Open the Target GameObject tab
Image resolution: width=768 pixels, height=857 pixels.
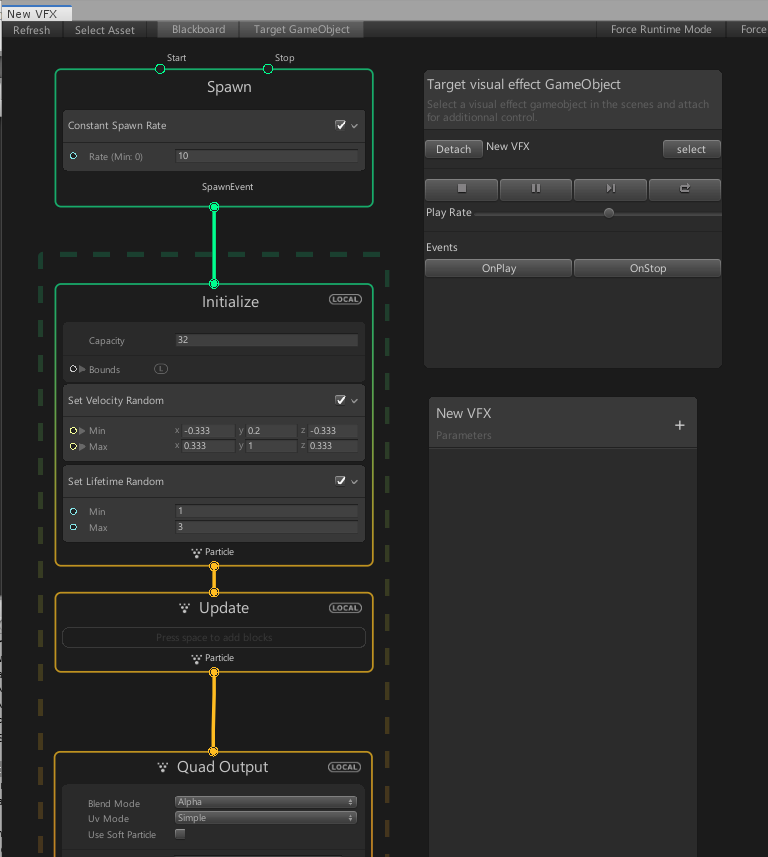(301, 30)
